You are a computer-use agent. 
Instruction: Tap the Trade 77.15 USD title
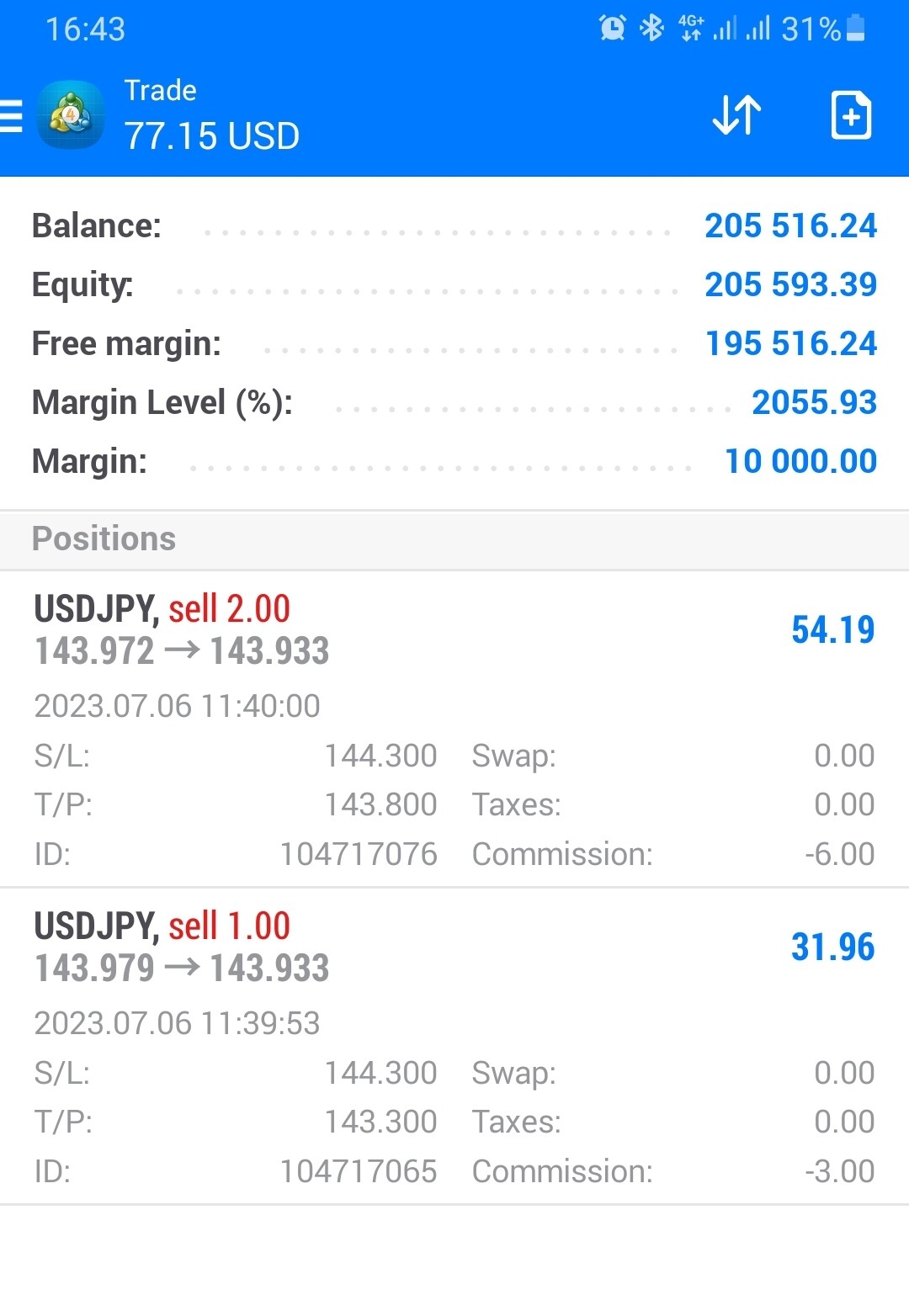(x=211, y=115)
